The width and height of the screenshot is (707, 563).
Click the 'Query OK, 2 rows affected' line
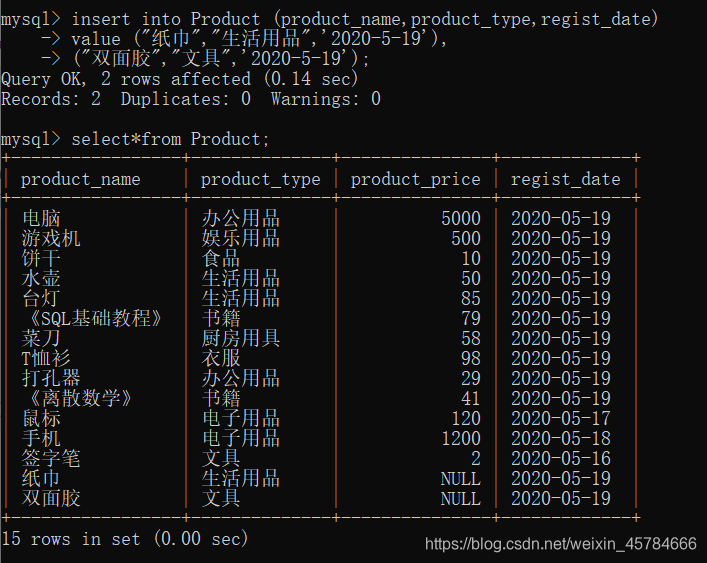coord(179,79)
